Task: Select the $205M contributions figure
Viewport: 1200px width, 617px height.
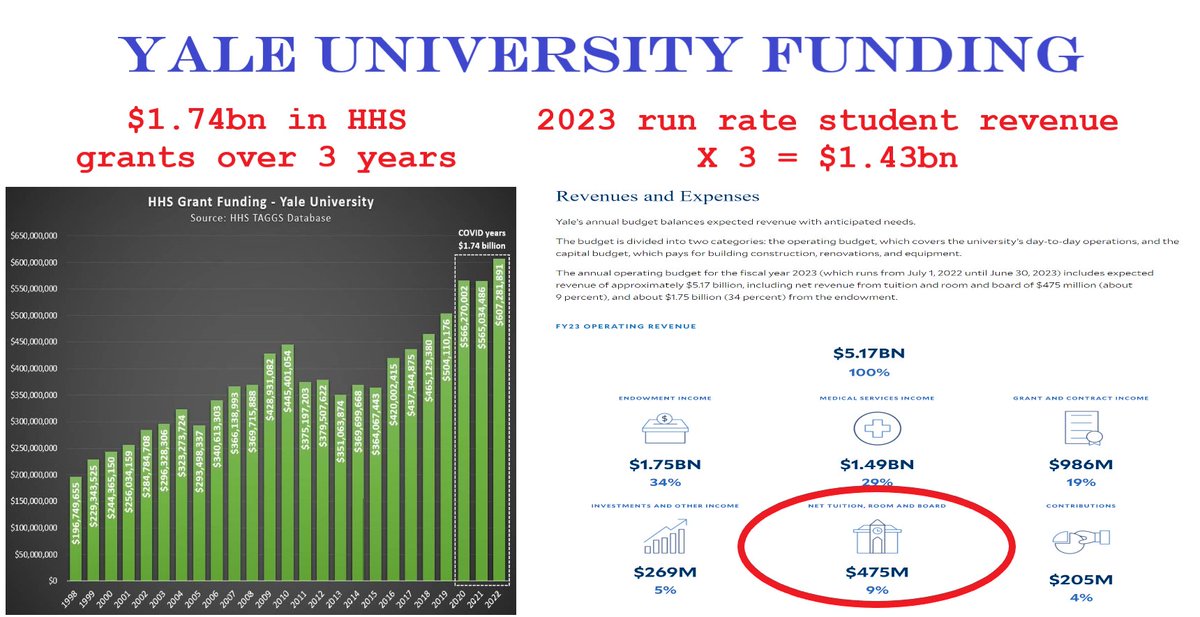Action: tap(1082, 578)
